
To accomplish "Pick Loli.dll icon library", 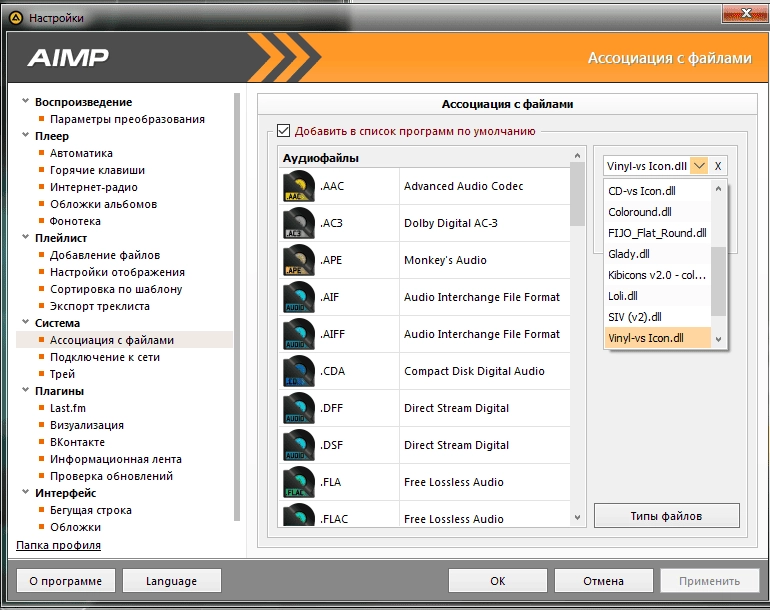I will coord(658,296).
